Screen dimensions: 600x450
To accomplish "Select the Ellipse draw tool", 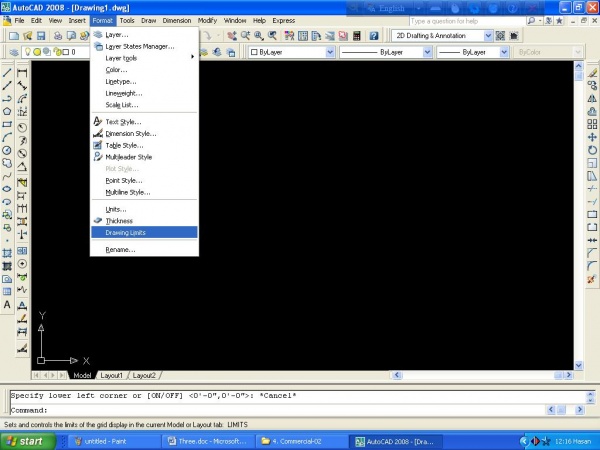I will pos(7,189).
